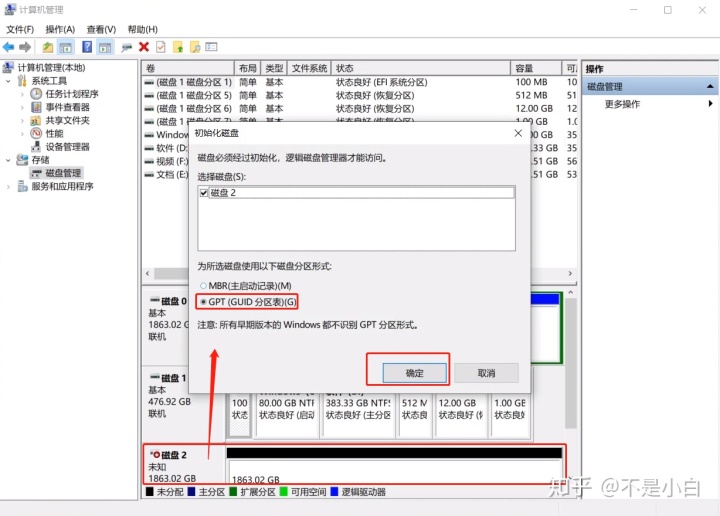Click the yellow page with green arrow icon
The height and width of the screenshot is (516, 720).
tap(178, 47)
